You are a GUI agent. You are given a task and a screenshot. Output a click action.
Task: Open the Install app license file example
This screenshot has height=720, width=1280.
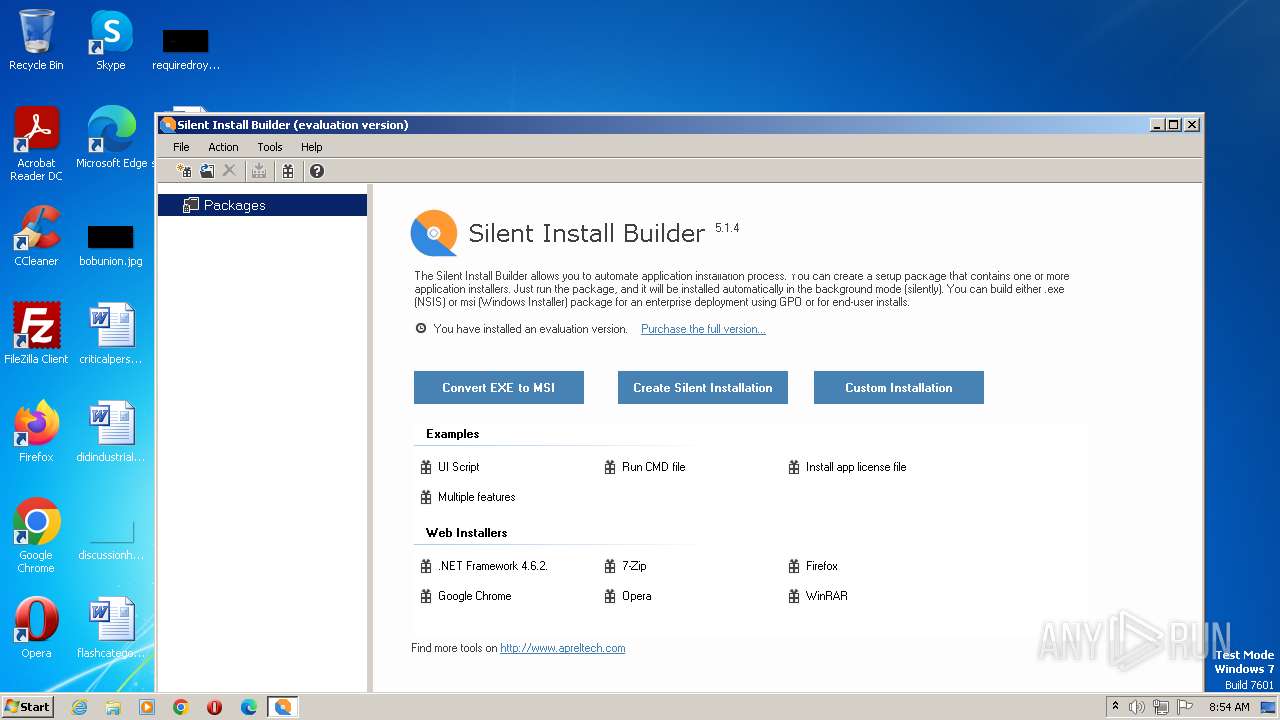click(856, 467)
